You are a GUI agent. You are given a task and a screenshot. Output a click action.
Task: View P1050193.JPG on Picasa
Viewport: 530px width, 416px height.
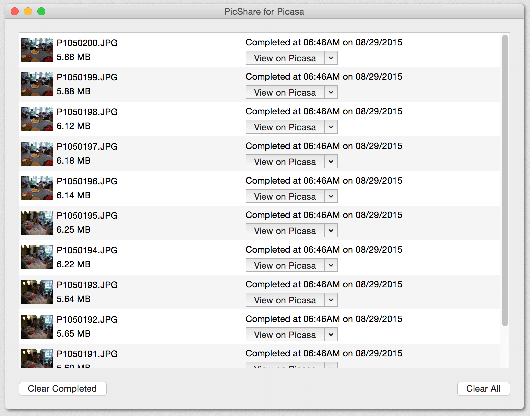[285, 300]
